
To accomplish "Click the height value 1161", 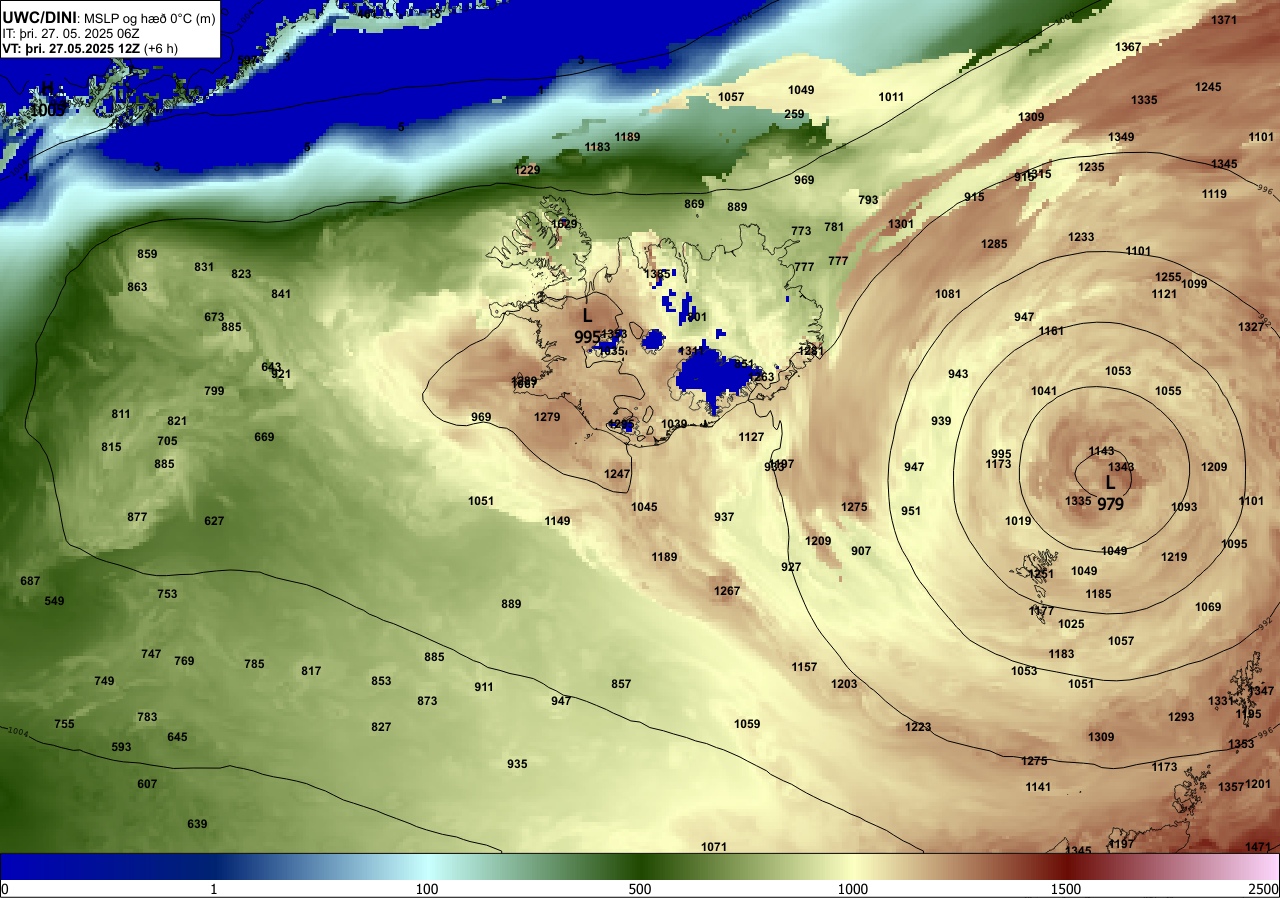I will [1051, 331].
